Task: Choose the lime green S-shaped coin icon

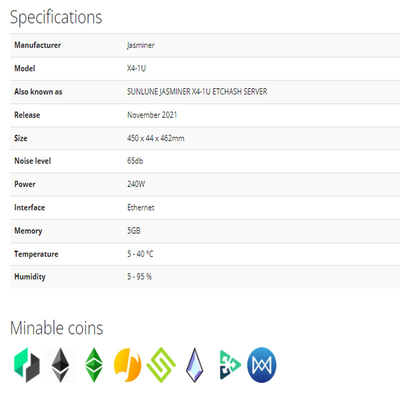Action: coord(161,365)
